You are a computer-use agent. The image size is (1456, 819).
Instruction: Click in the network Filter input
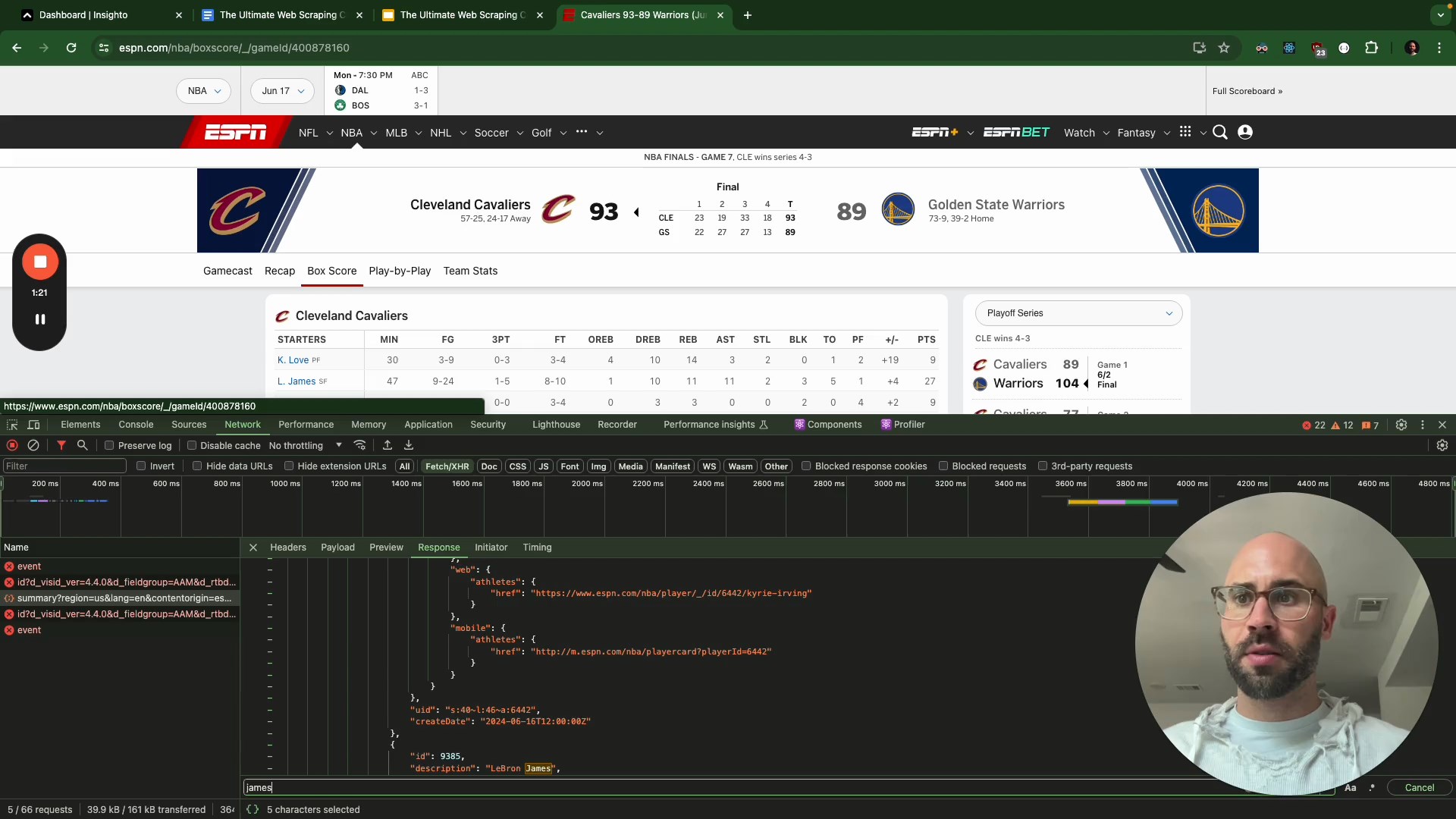(x=64, y=466)
